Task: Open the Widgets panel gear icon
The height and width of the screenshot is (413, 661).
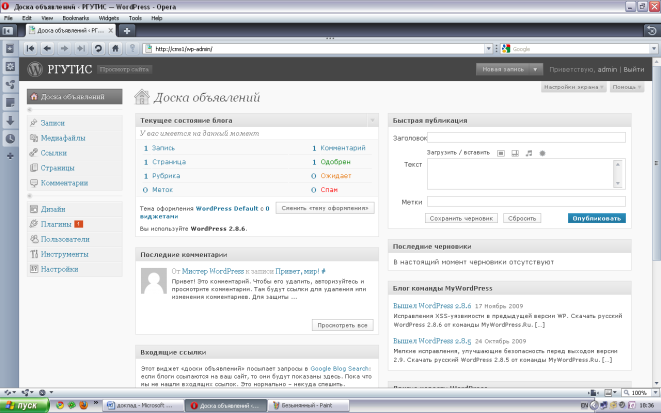Action: (x=10, y=67)
